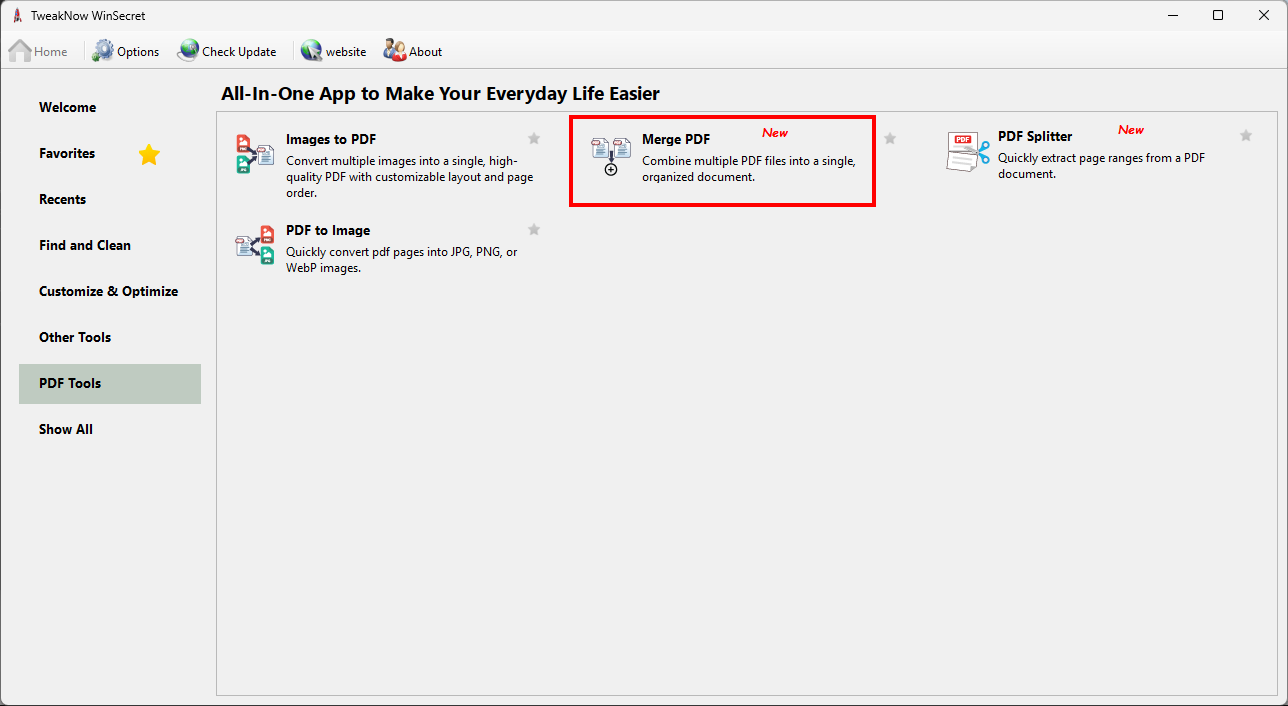Click the 'Quickly convert pdf pages' description
Screen dimensions: 1288x706
[402, 260]
